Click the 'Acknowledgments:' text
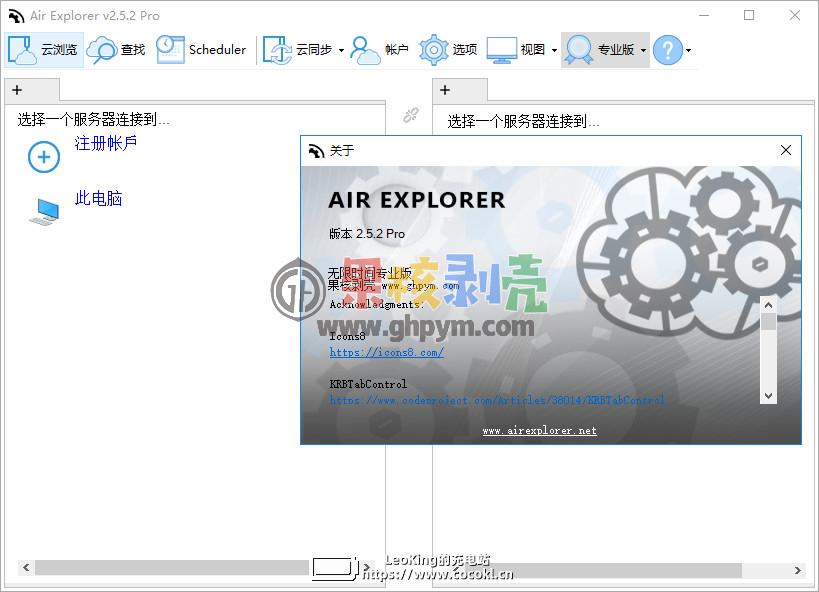819x592 pixels. (376, 304)
